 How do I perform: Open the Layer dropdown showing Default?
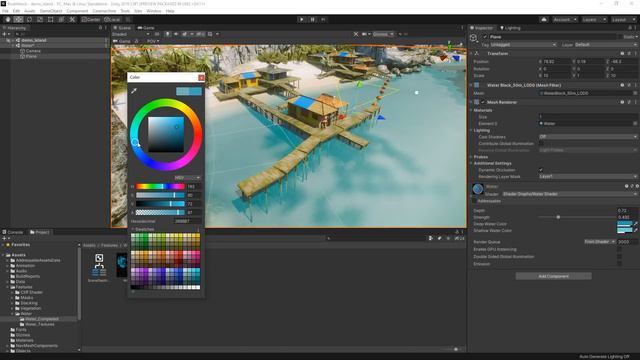[x=605, y=44]
